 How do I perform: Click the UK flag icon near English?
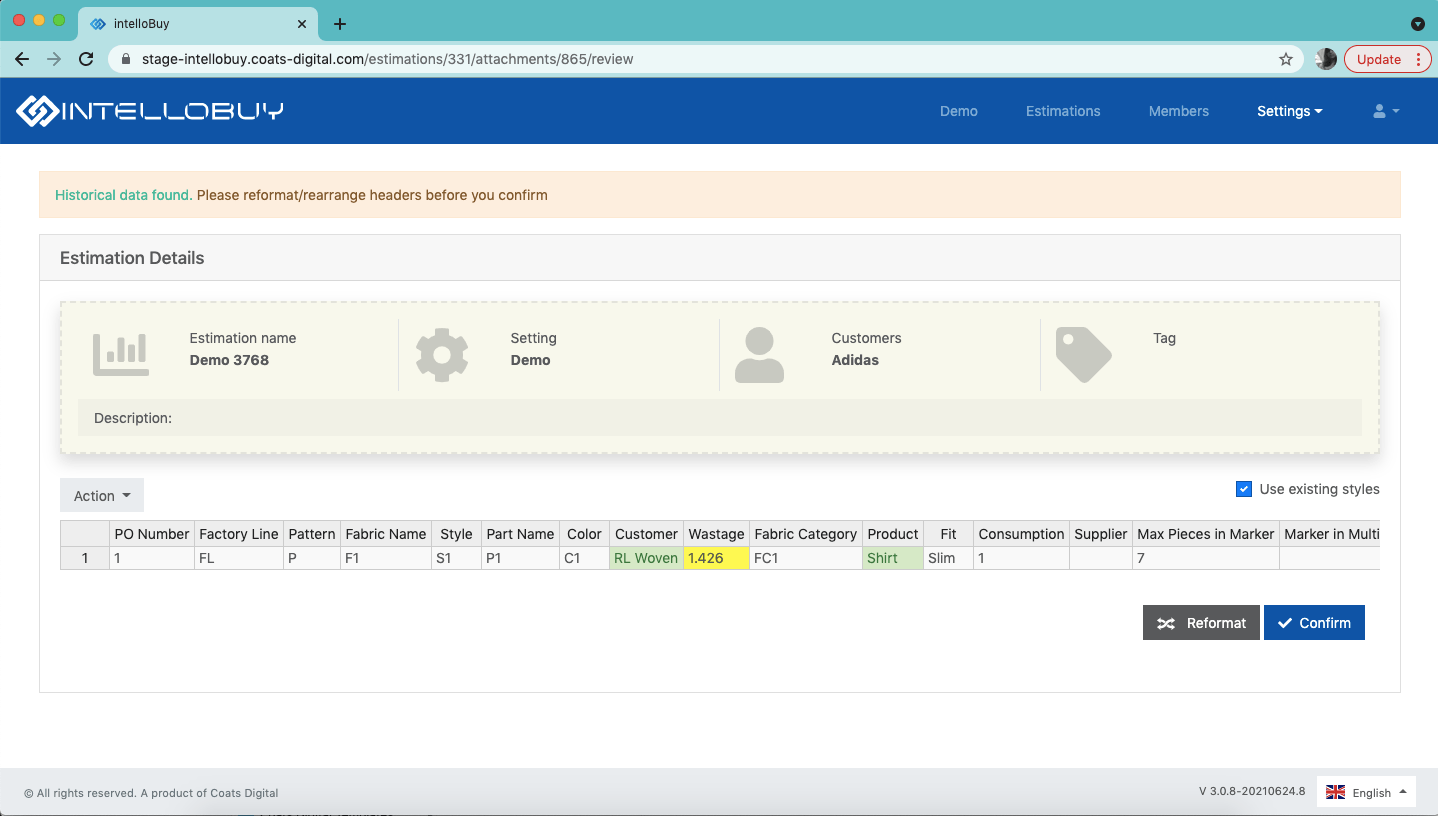click(1336, 791)
